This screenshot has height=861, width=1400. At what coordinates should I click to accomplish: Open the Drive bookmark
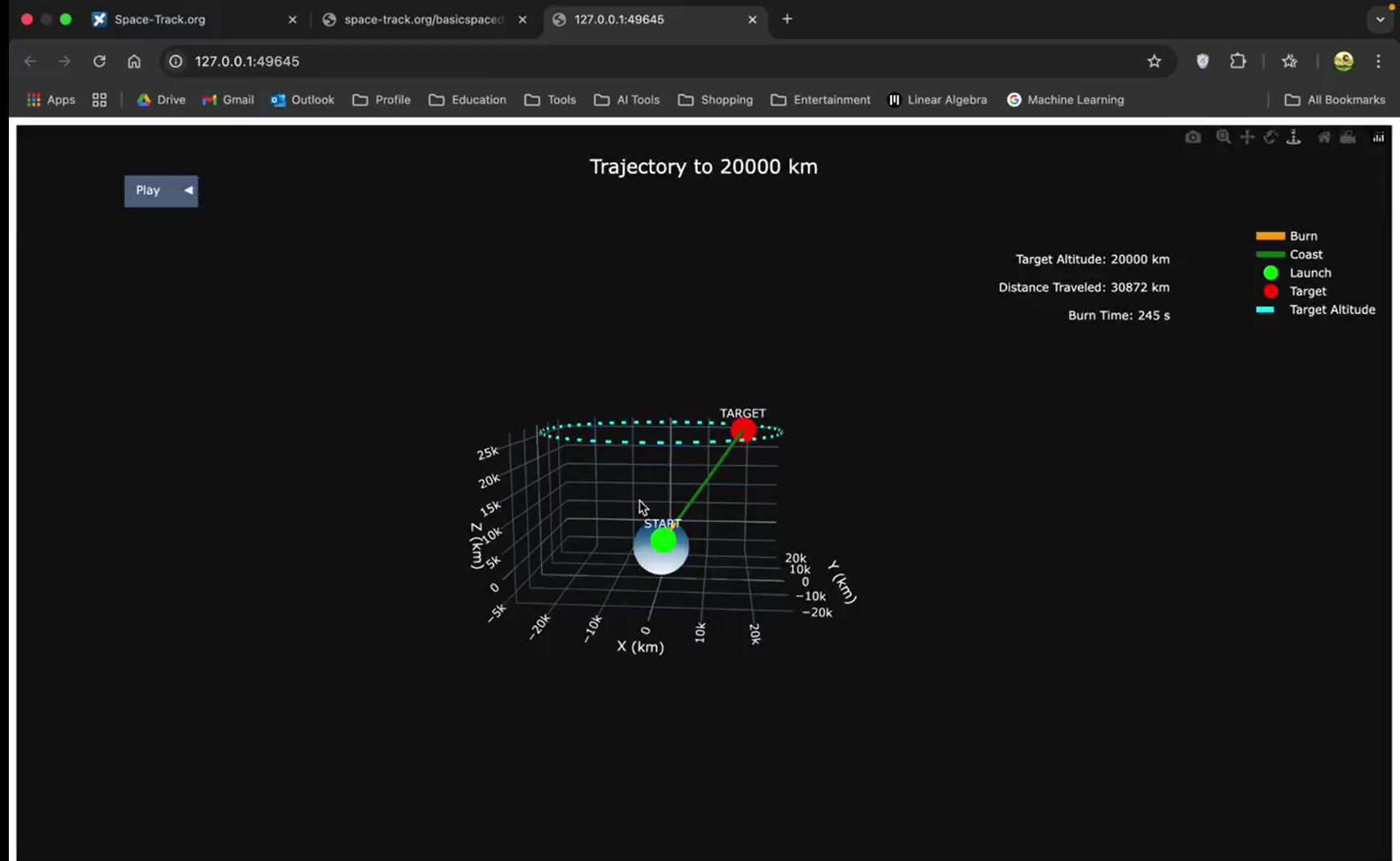coord(161,100)
